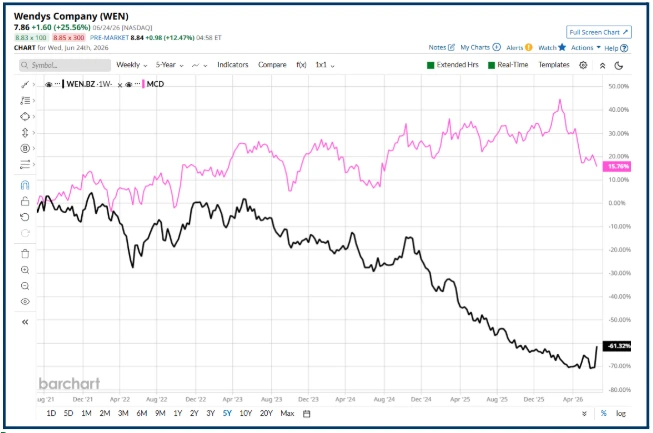Open more options for MCD series
The image size is (653, 433).
point(137,85)
